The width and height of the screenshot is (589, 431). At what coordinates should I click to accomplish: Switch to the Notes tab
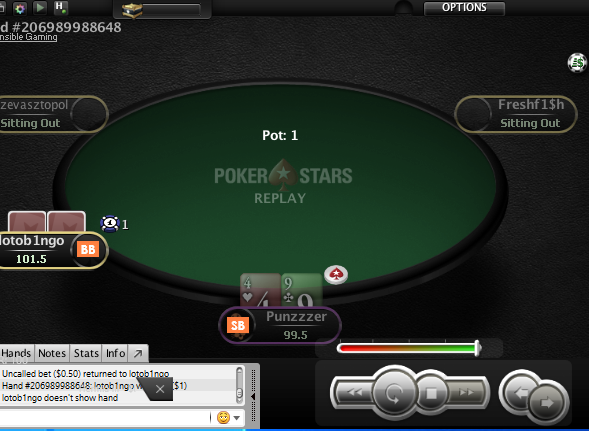tap(52, 353)
